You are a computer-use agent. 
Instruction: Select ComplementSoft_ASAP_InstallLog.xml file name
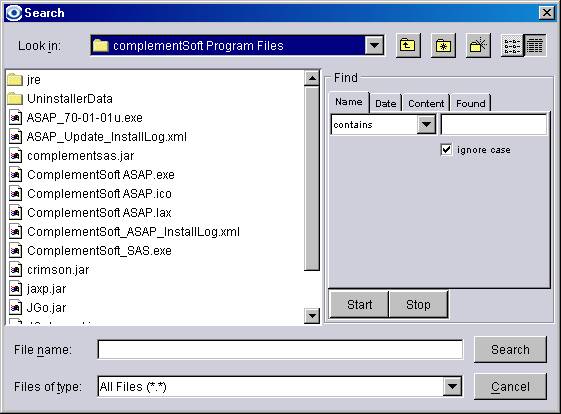[133, 232]
